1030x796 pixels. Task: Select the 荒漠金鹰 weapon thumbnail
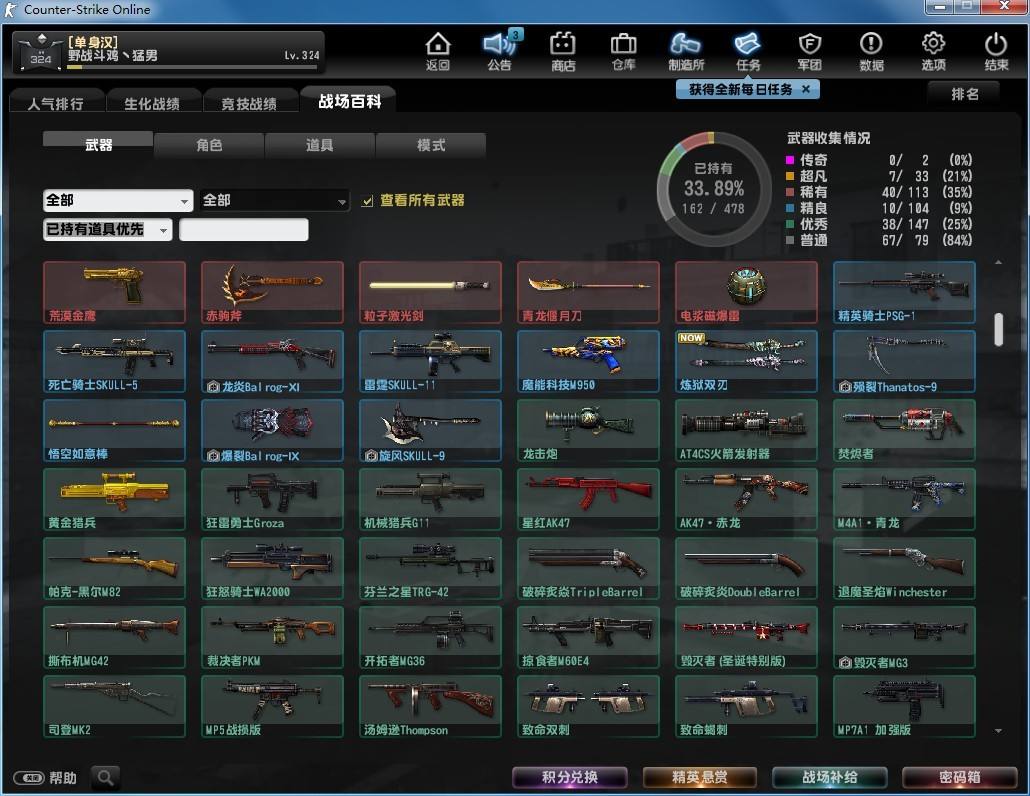click(x=114, y=292)
